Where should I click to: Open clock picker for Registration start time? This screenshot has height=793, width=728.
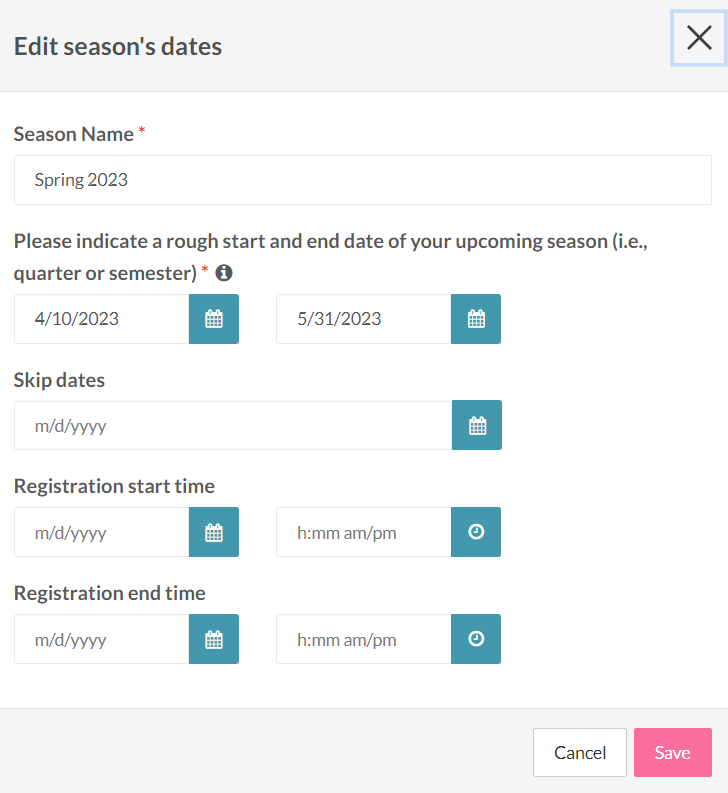(476, 533)
